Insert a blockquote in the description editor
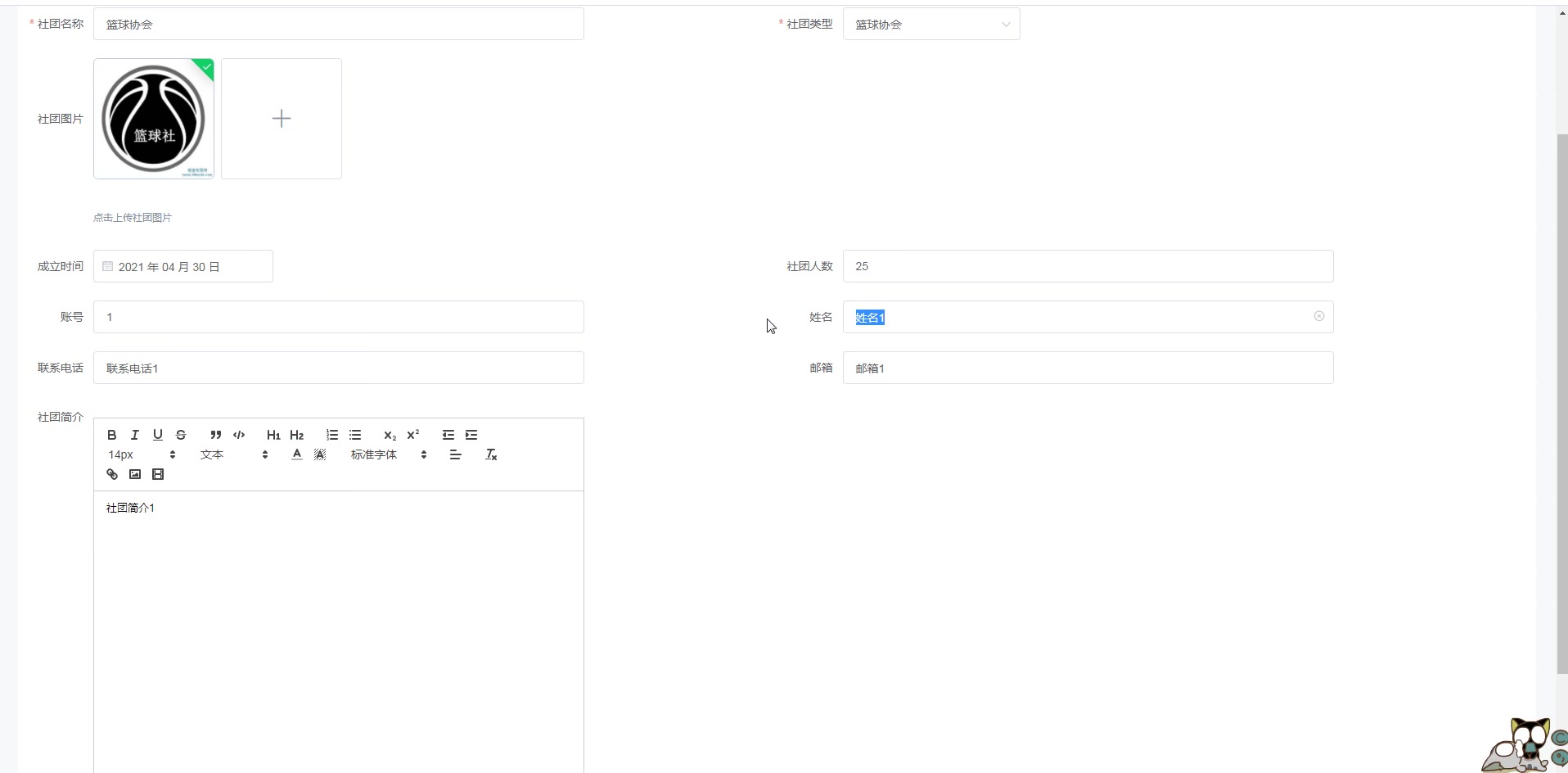The height and width of the screenshot is (773, 1568). coord(215,435)
